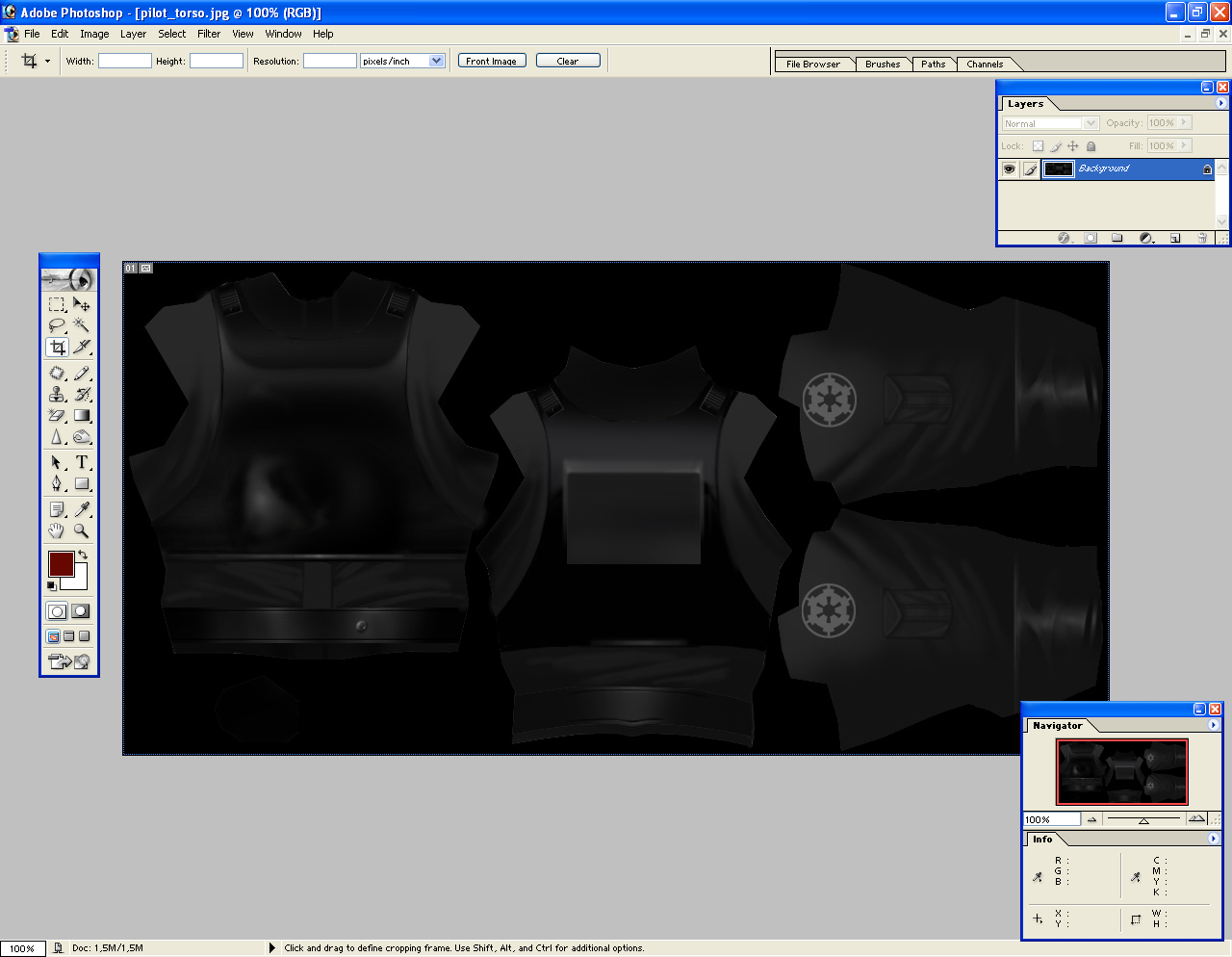Choose the Slice tool

coord(82,347)
